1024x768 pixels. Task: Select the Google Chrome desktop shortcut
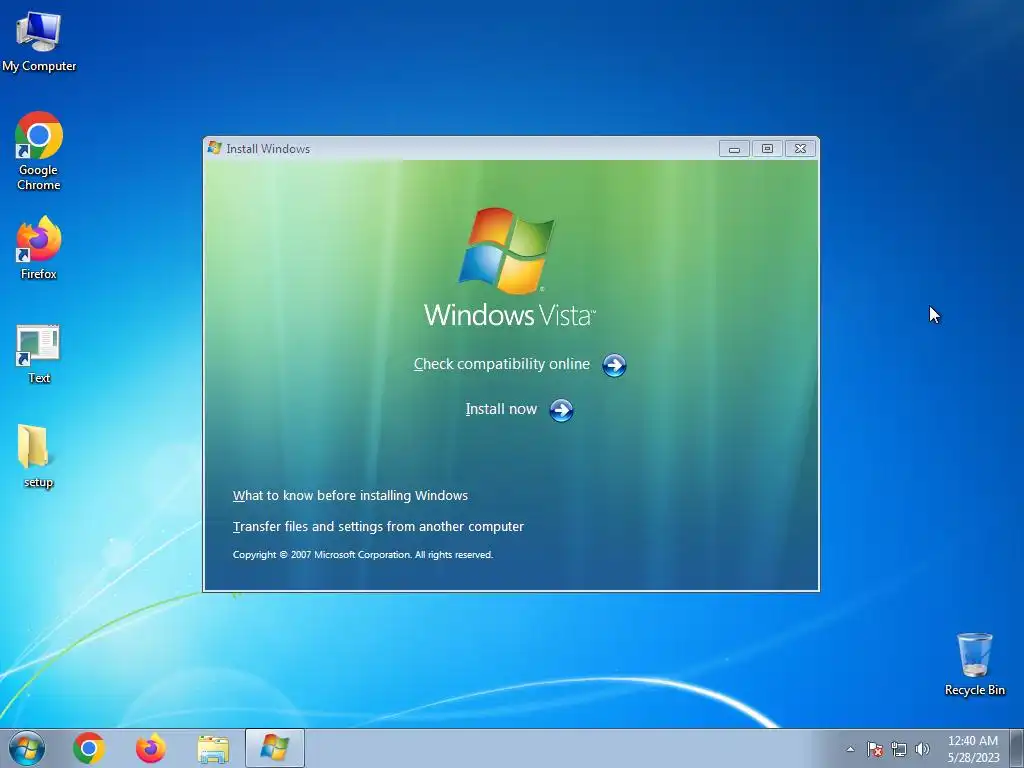point(39,150)
